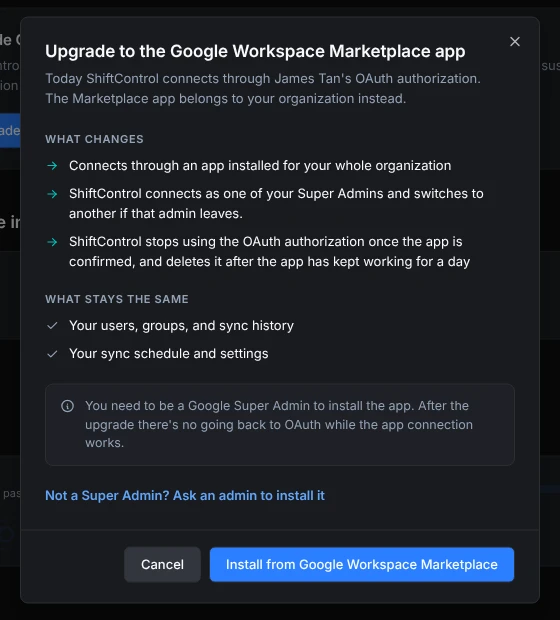The height and width of the screenshot is (620, 560).
Task: Click text 'ShiftControl connects as one of your Super Admins'
Action: (x=226, y=193)
